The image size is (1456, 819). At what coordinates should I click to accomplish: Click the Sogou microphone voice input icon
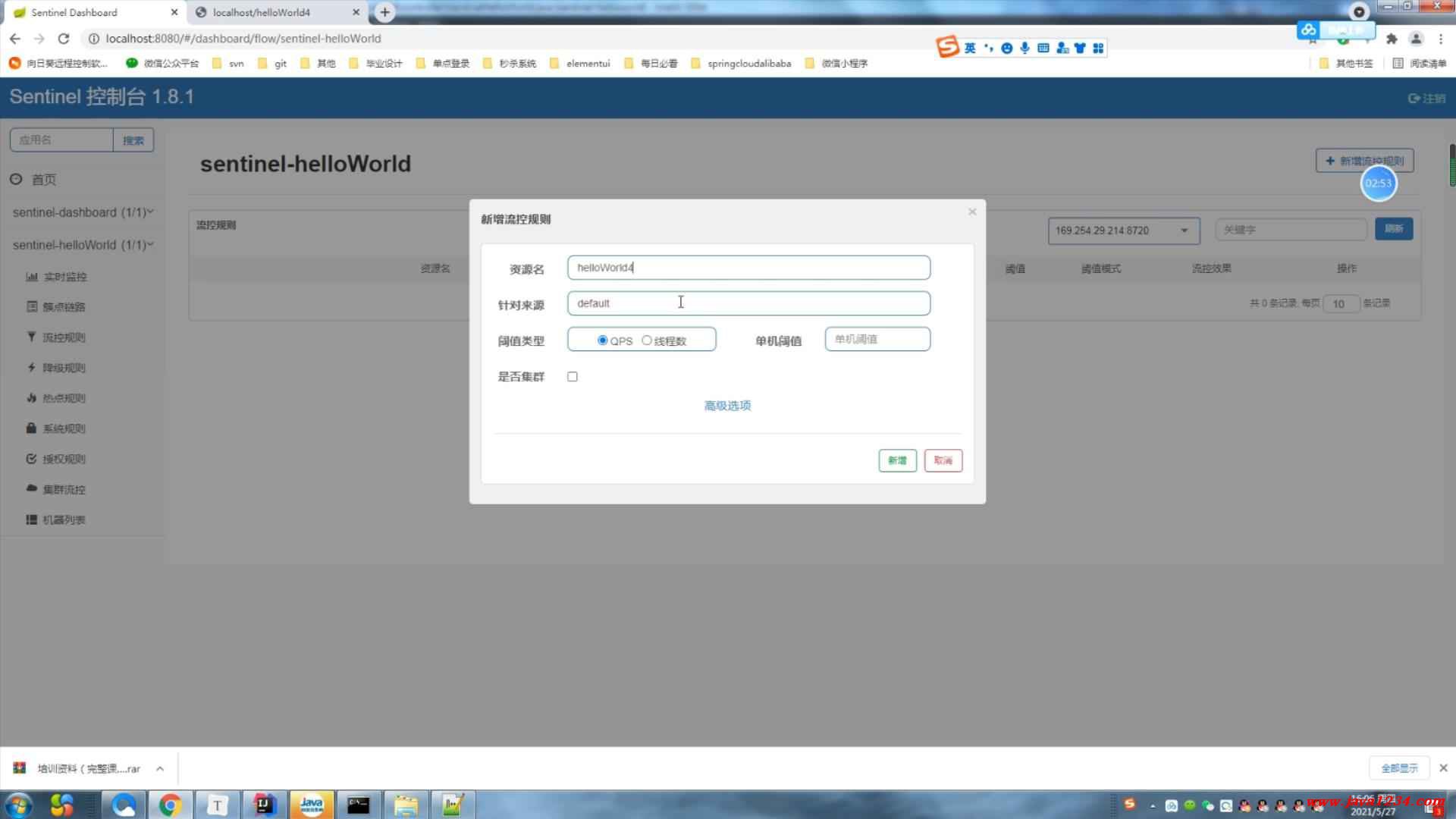1025,48
